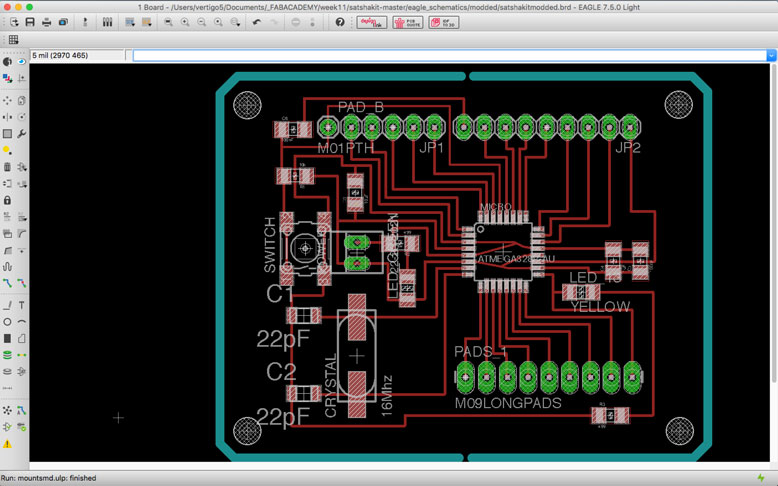Zoom out of the board view
The height and width of the screenshot is (486, 778).
click(x=201, y=22)
